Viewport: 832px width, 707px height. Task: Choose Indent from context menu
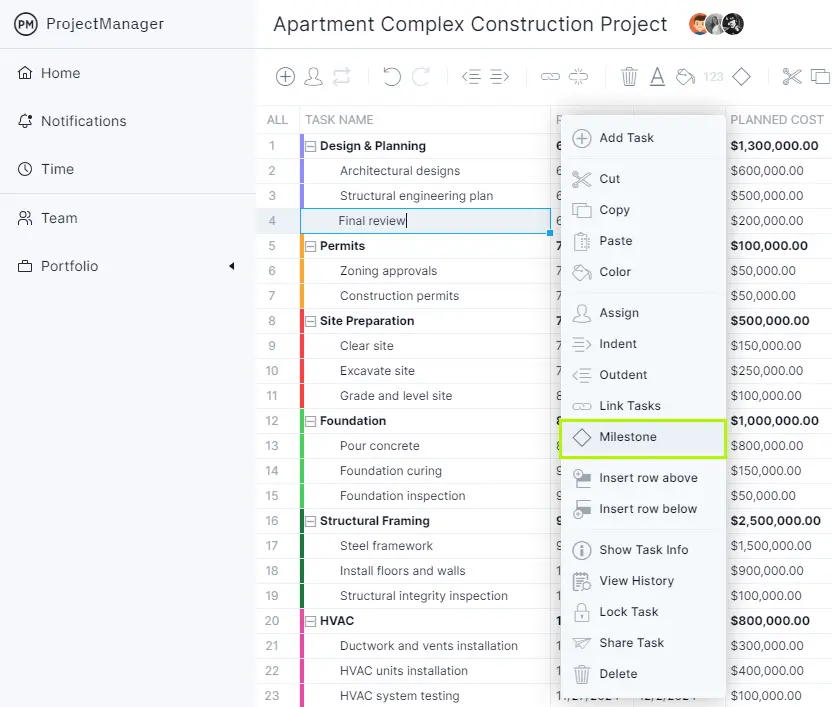click(643, 344)
